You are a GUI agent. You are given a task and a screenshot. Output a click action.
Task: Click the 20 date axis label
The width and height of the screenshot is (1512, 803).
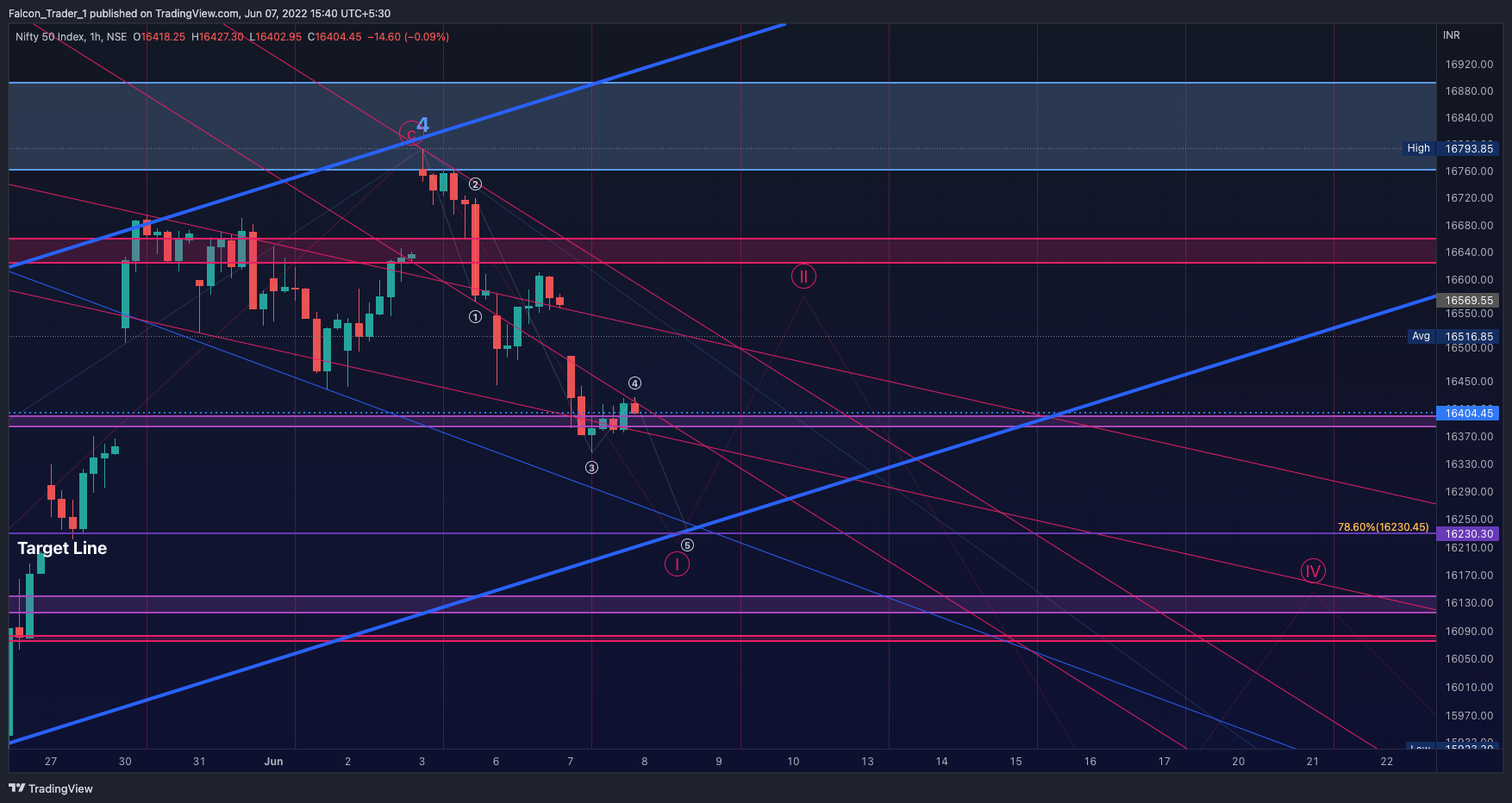(x=1238, y=762)
